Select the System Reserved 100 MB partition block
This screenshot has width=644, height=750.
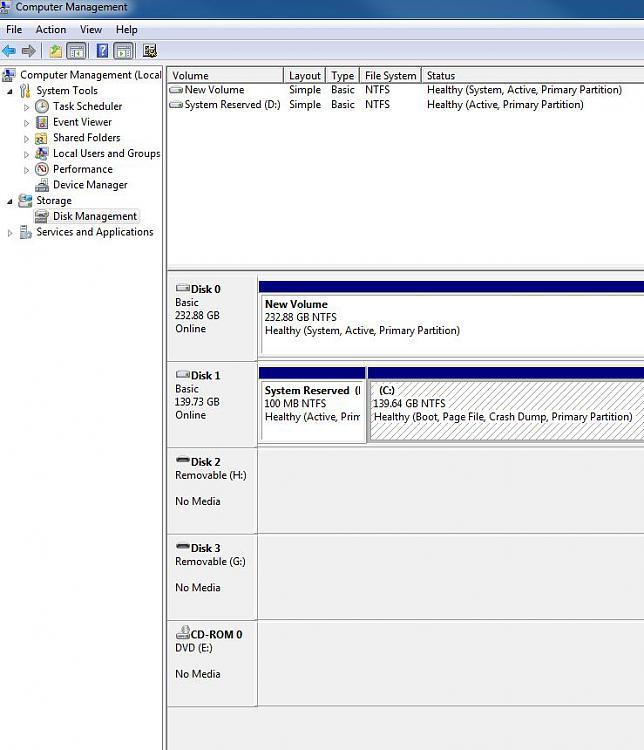pyautogui.click(x=312, y=411)
